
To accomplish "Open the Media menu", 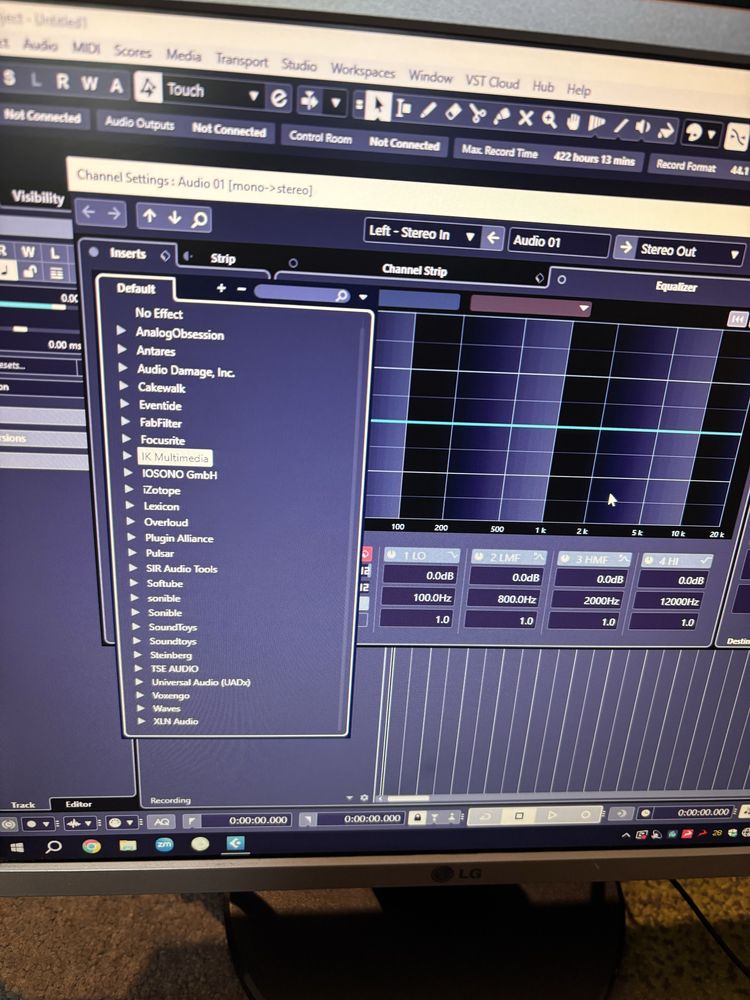I will click(x=184, y=55).
